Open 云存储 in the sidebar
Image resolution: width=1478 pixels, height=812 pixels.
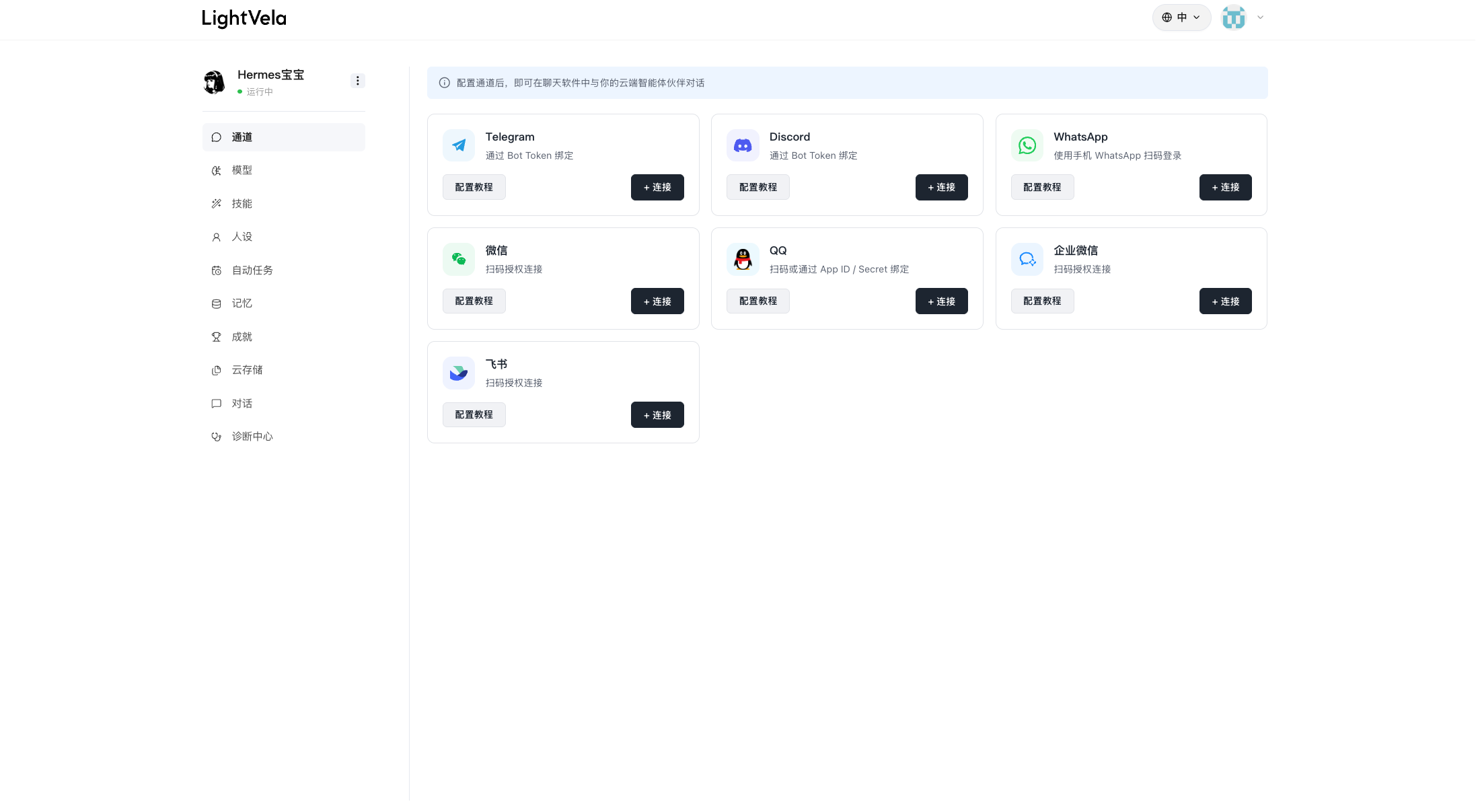coord(284,370)
